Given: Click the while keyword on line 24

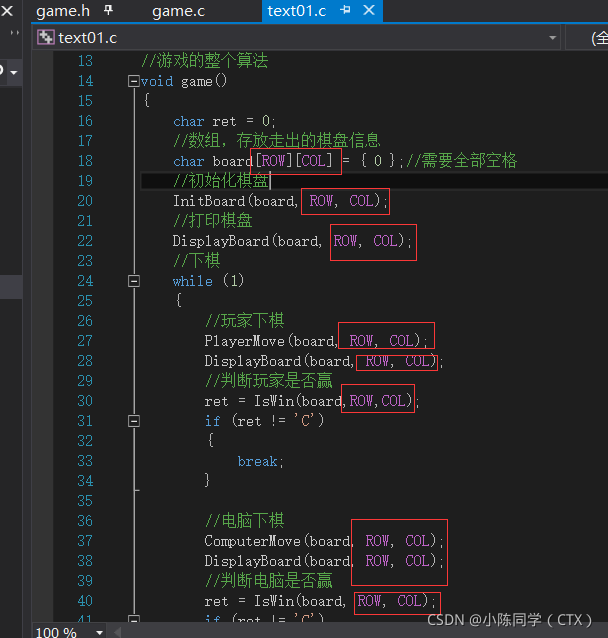Looking at the screenshot, I should tap(192, 281).
